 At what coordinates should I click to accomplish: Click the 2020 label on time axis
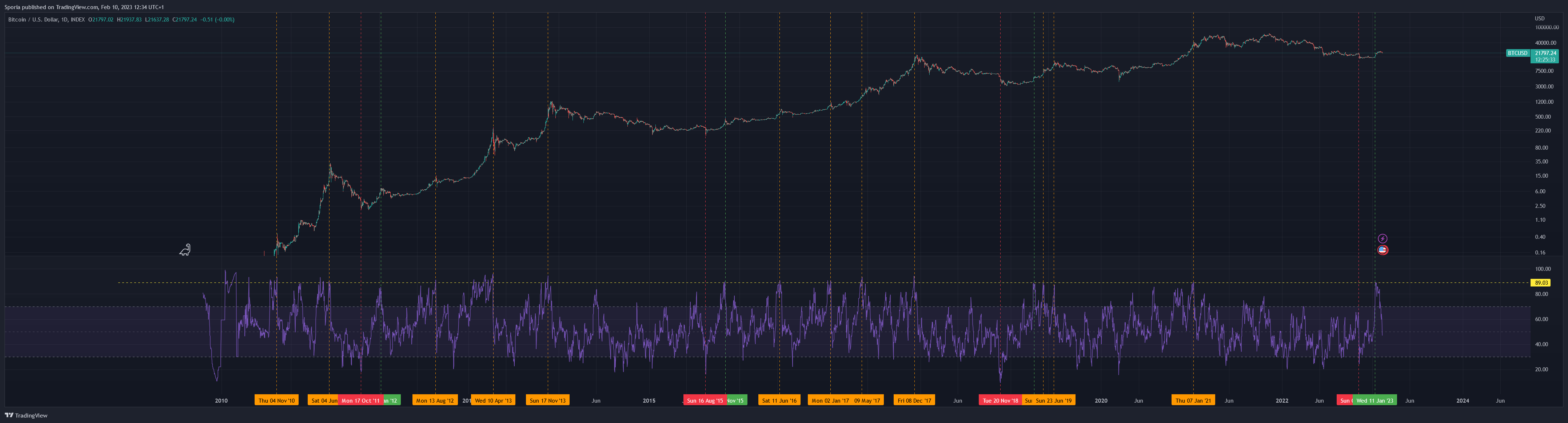1101,401
